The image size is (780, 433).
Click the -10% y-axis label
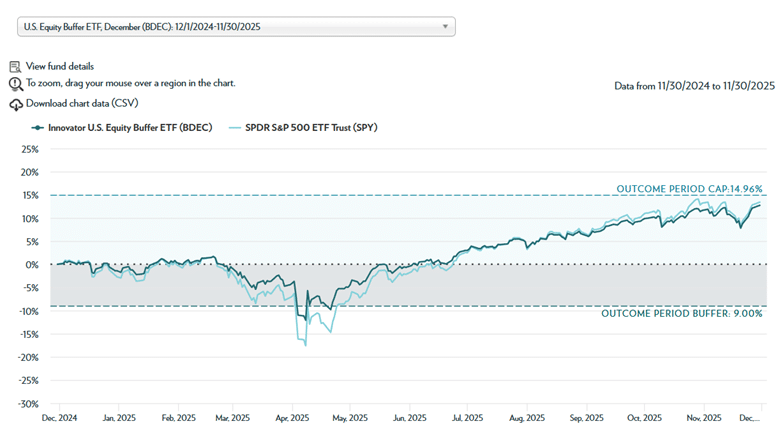29,312
